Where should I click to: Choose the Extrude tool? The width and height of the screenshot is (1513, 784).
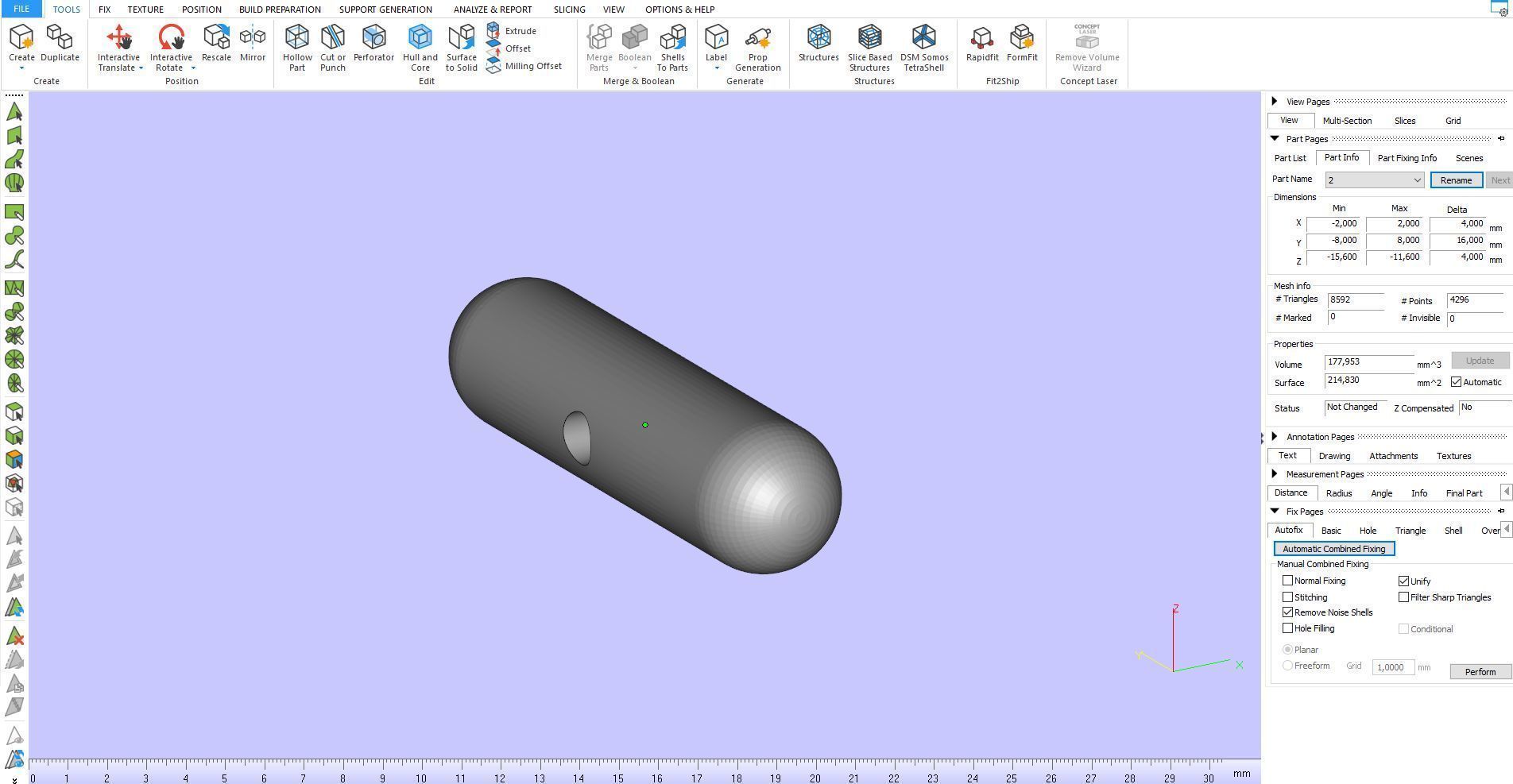click(512, 31)
